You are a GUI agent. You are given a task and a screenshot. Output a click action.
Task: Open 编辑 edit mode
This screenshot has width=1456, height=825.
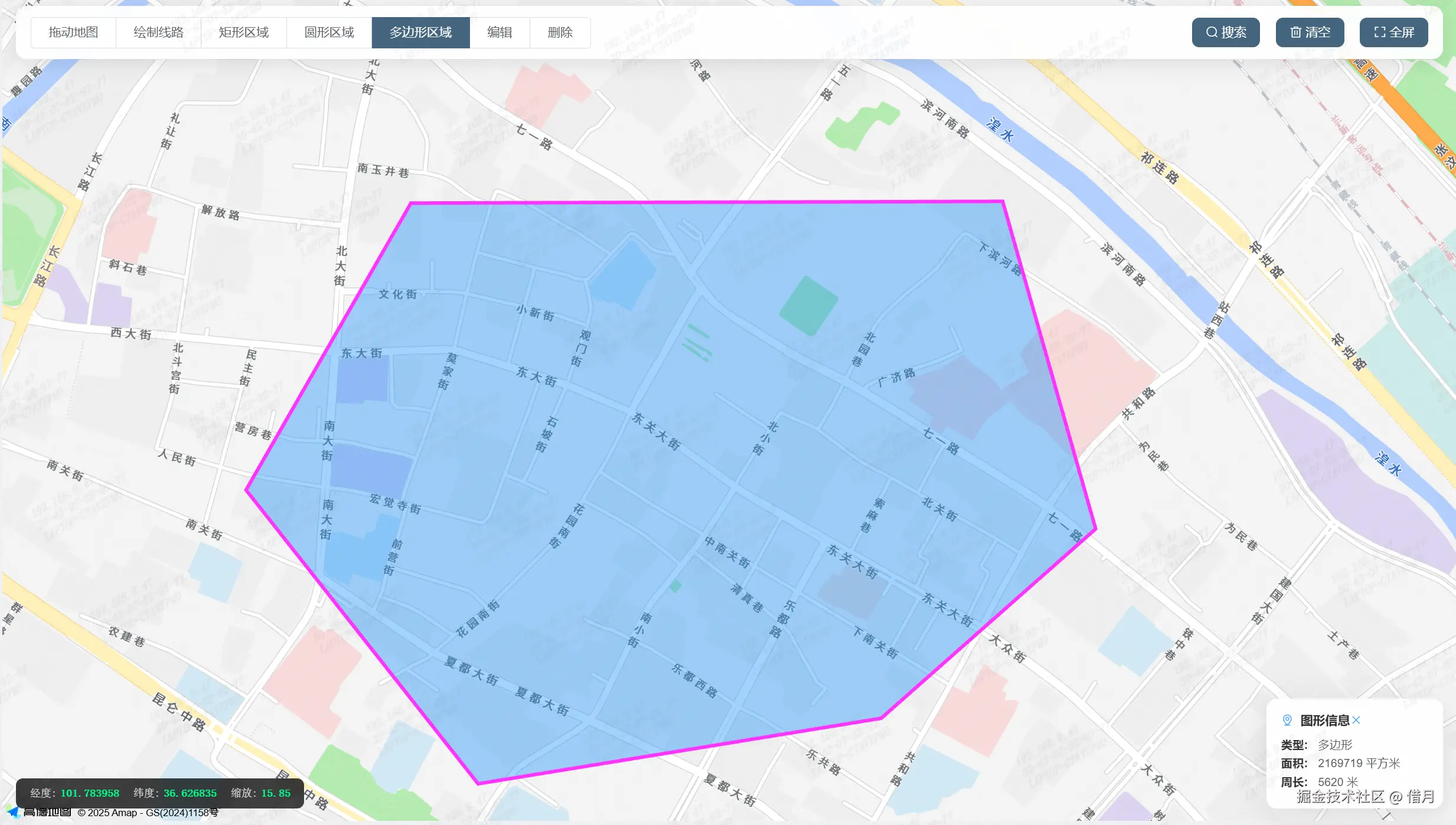coord(500,32)
